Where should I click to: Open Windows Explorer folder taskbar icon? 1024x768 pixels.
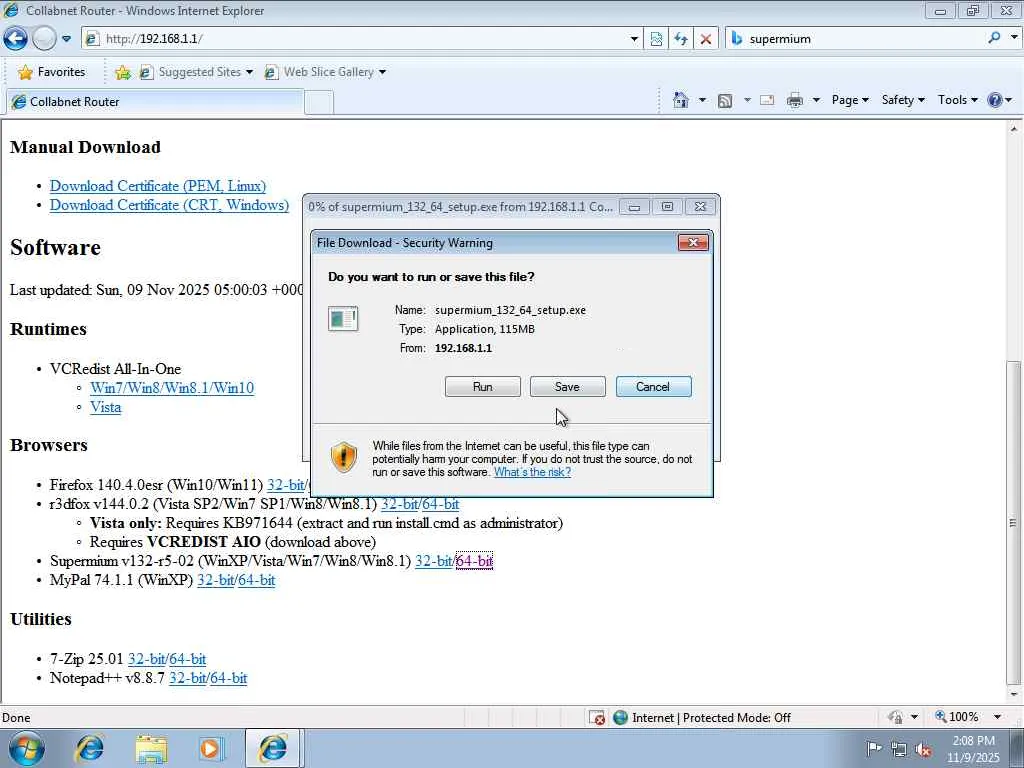(152, 748)
